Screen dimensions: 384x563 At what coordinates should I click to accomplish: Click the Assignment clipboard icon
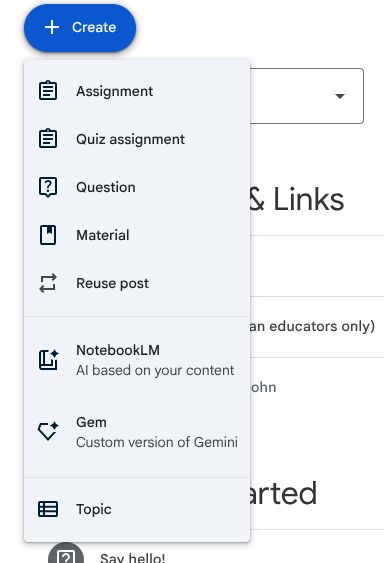48,91
